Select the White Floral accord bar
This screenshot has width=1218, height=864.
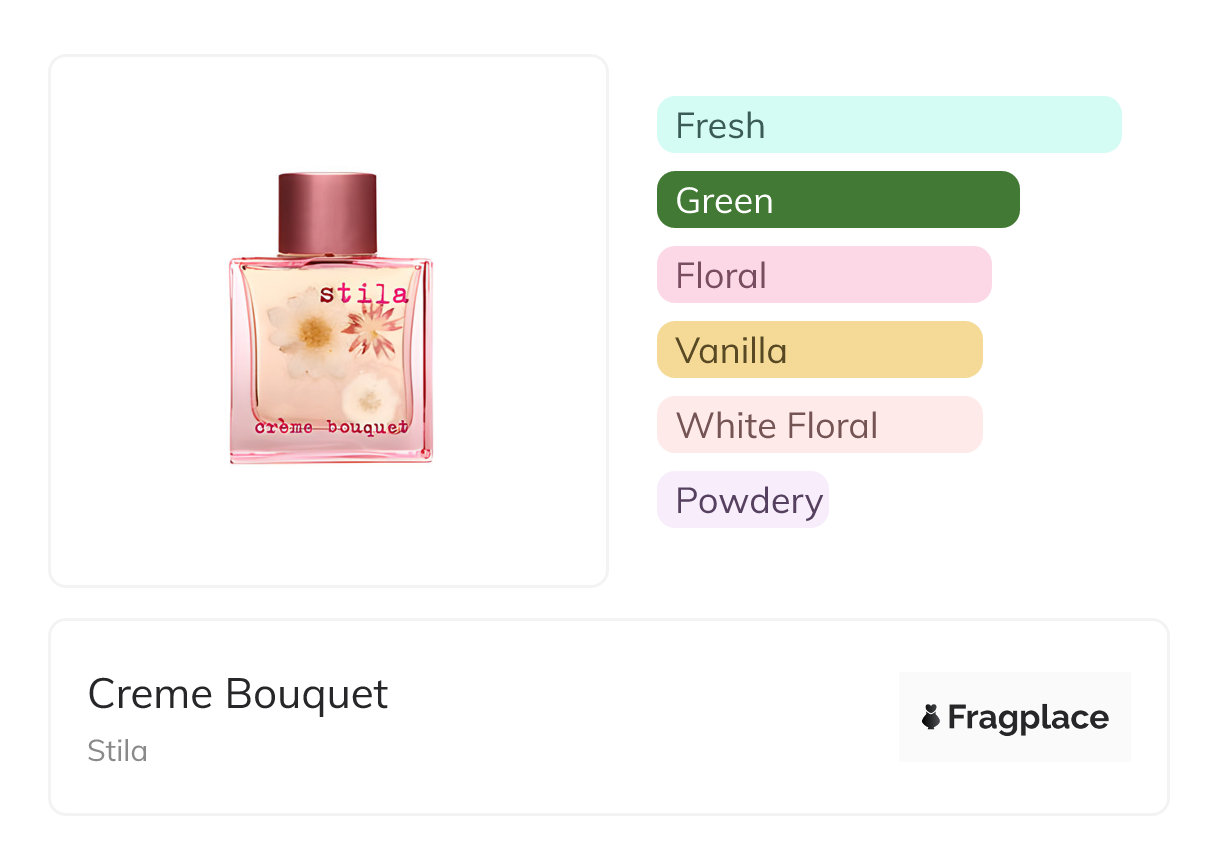click(819, 425)
